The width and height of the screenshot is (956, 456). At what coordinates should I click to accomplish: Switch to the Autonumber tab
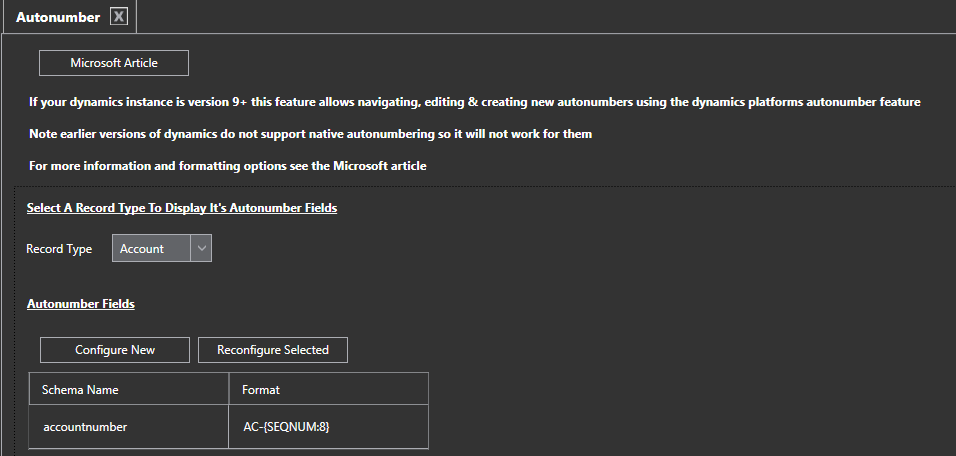tap(58, 17)
